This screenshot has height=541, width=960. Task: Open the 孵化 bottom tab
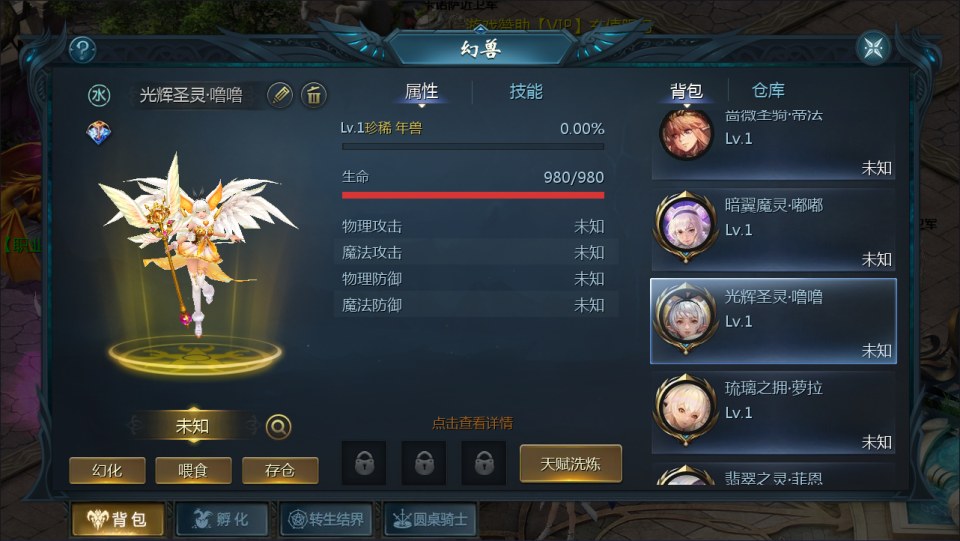222,520
